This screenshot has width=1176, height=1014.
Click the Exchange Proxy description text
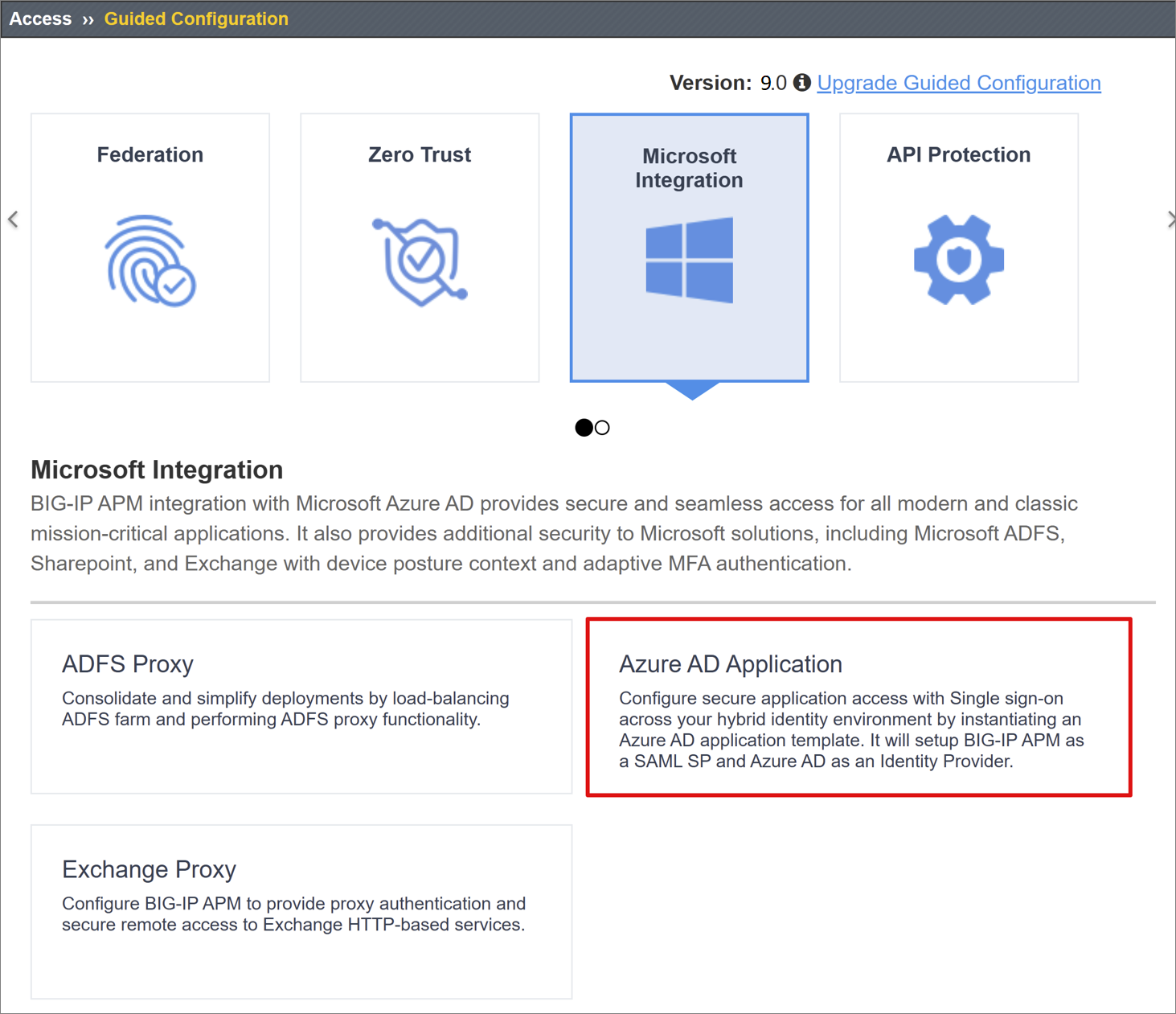[x=293, y=914]
